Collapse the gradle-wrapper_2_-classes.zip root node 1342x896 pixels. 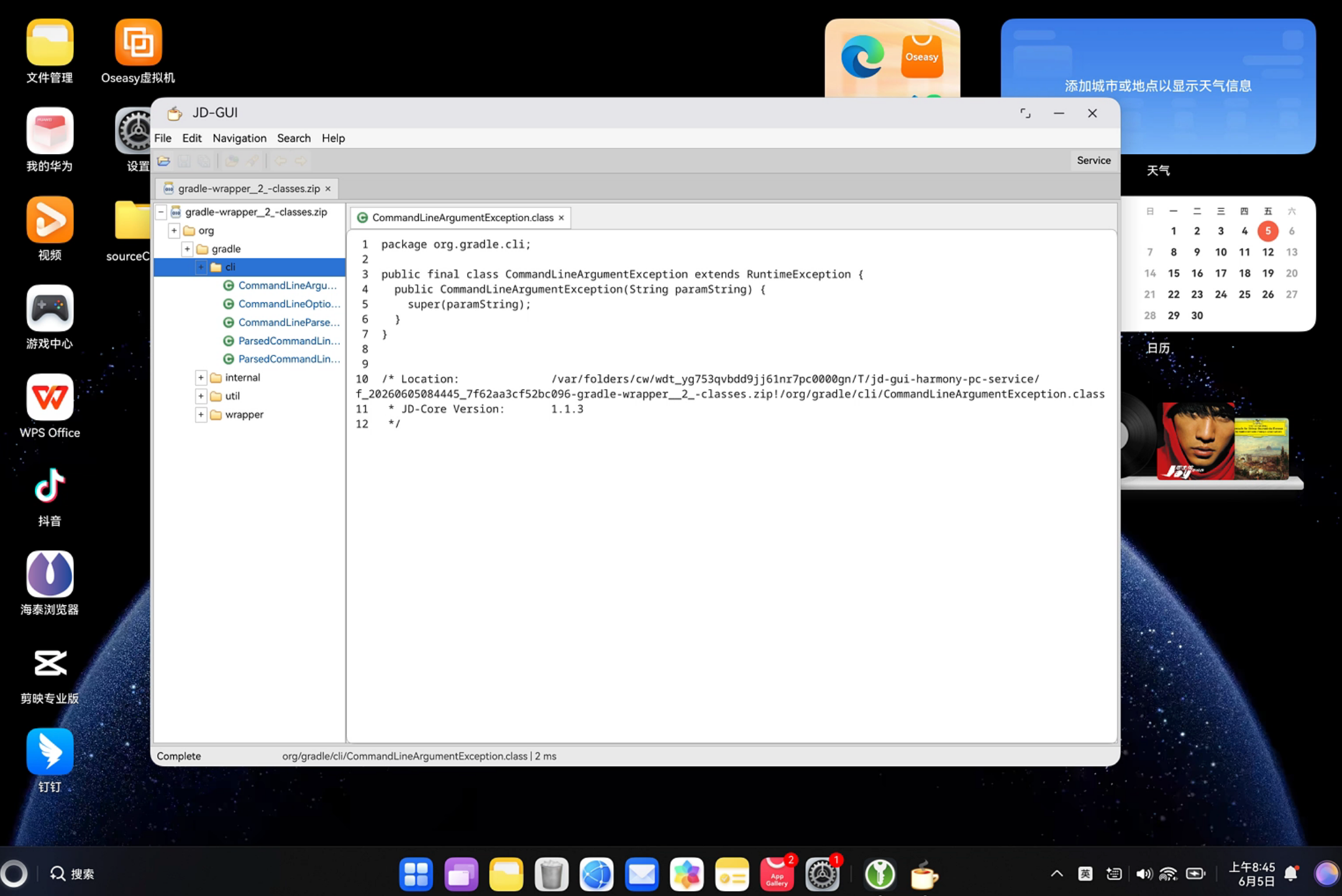(161, 212)
